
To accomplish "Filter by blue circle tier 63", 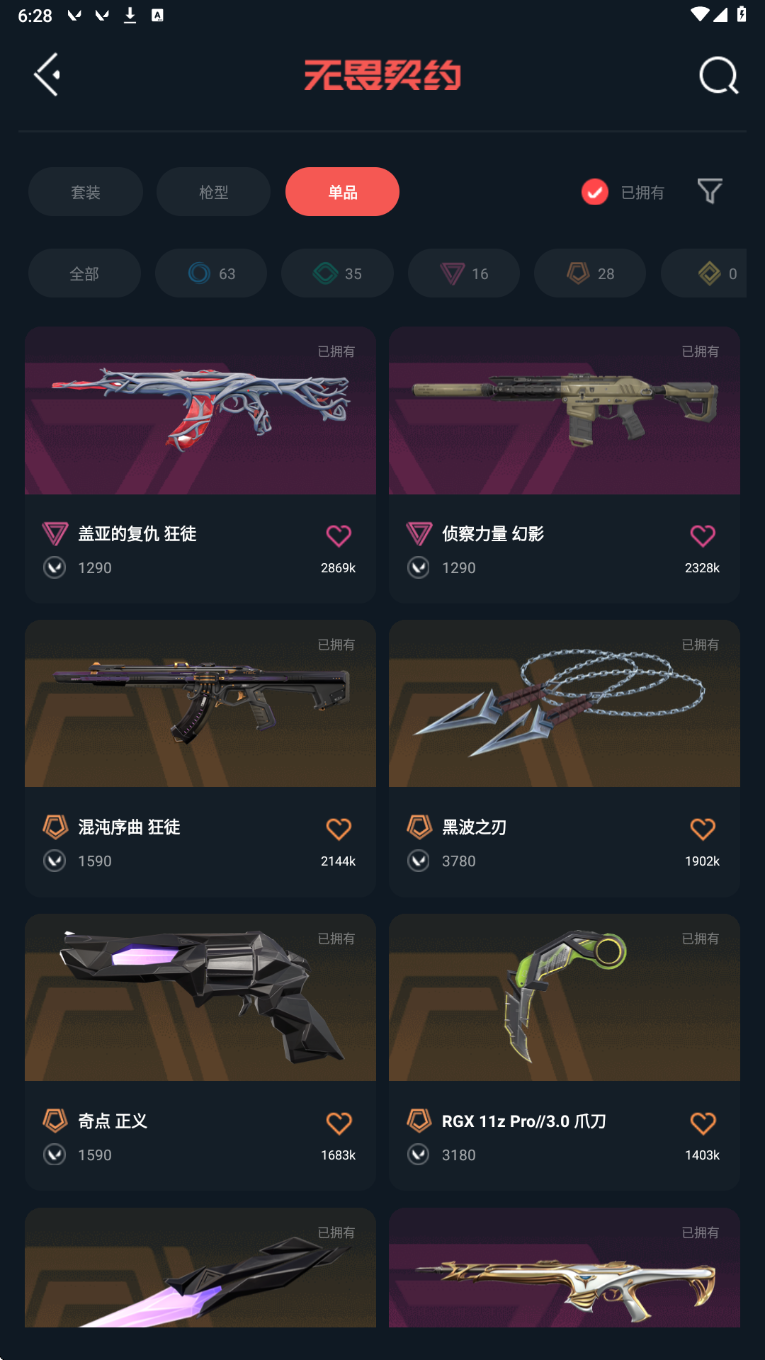I will click(x=211, y=273).
